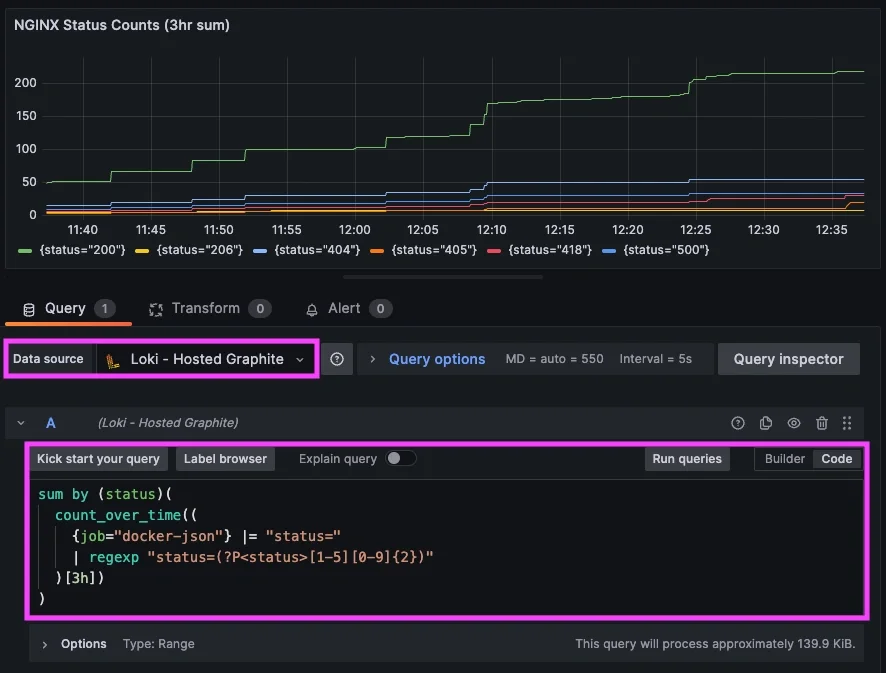The image size is (886, 673).
Task: Switch to the Query tab
Action: 64,309
